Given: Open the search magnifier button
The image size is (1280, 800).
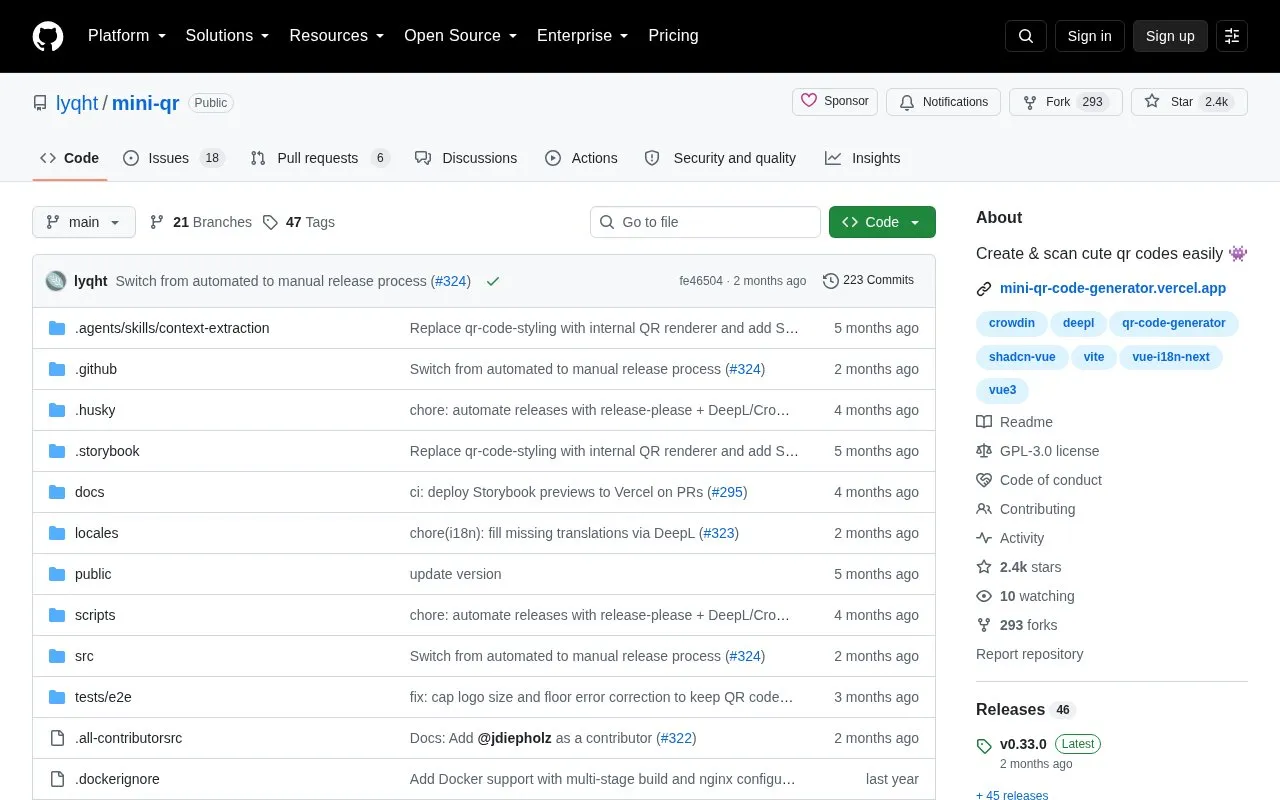Looking at the screenshot, I should 1026,36.
